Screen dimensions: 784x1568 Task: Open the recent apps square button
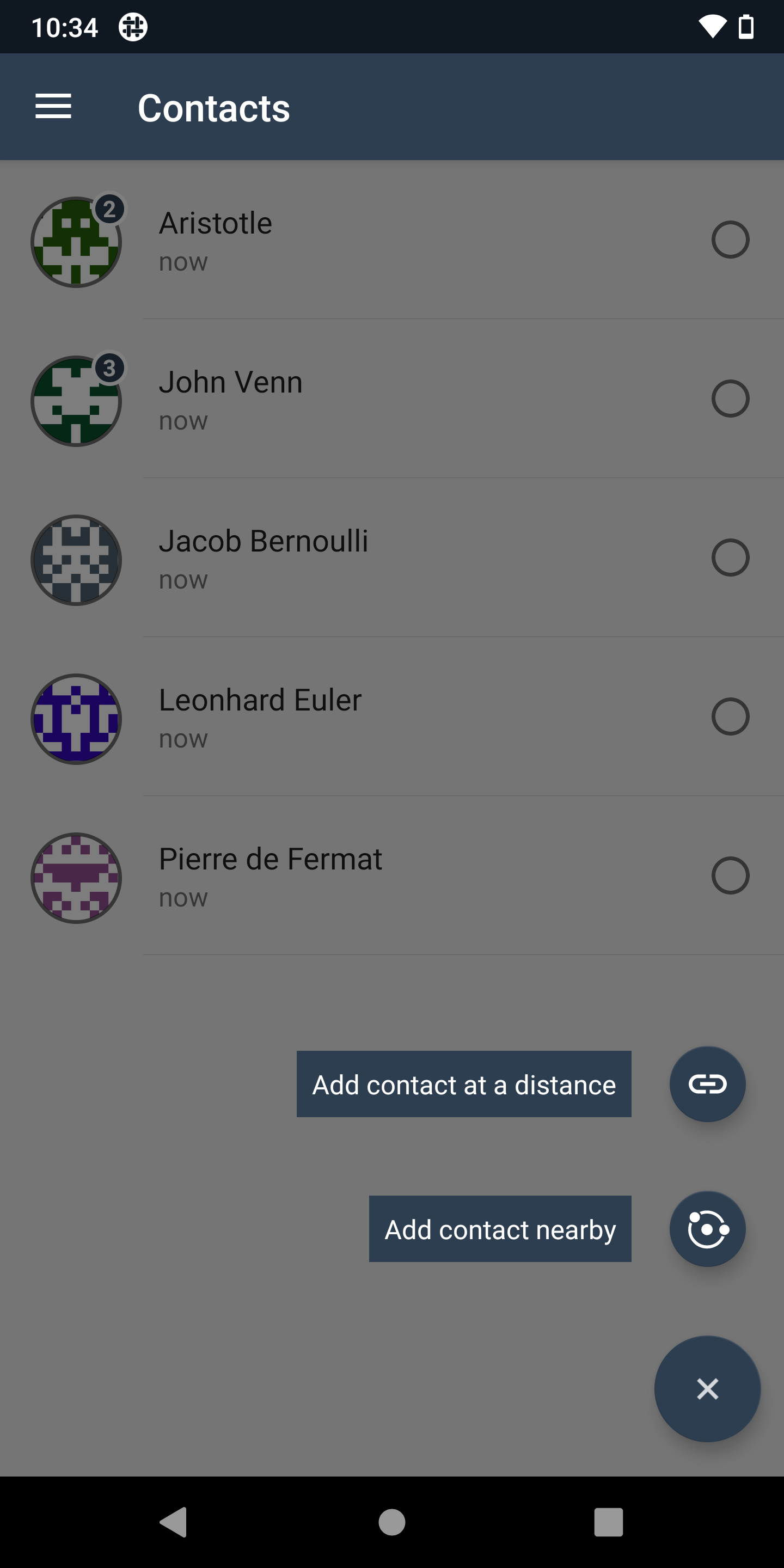(608, 1522)
